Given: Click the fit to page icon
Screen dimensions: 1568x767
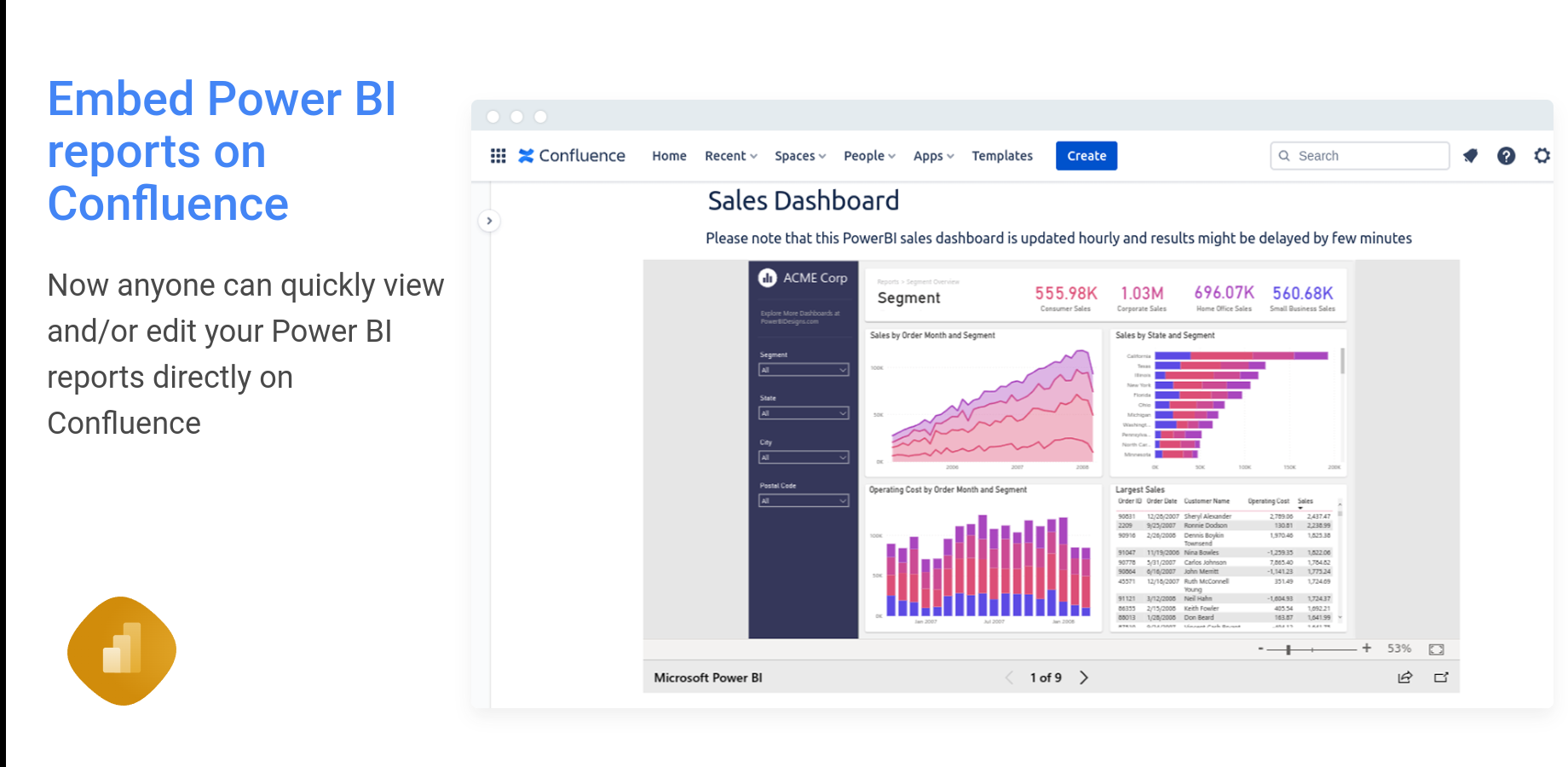Looking at the screenshot, I should click(1436, 649).
